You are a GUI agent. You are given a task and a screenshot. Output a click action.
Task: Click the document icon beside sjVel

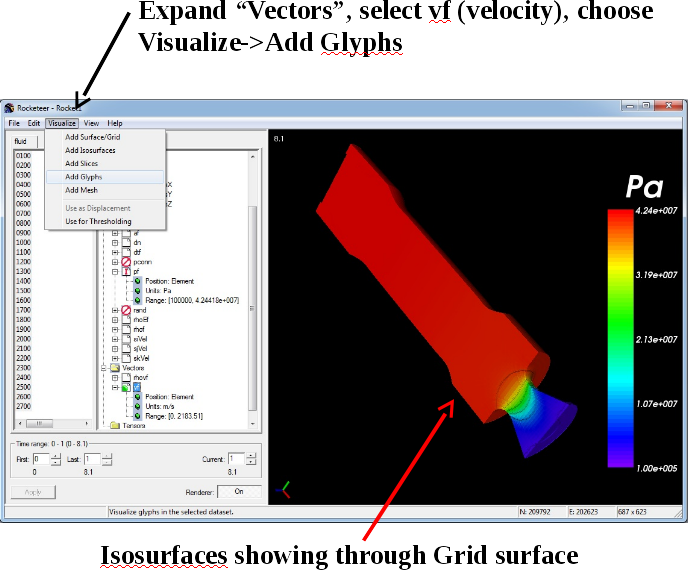click(126, 348)
